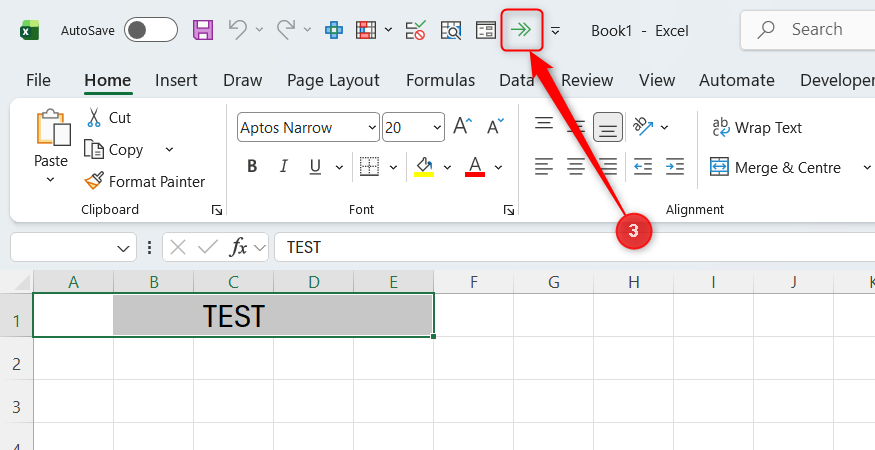Image resolution: width=875 pixels, height=450 pixels.
Task: Click the blue cross-shaped Quick Access icon
Action: pos(334,30)
